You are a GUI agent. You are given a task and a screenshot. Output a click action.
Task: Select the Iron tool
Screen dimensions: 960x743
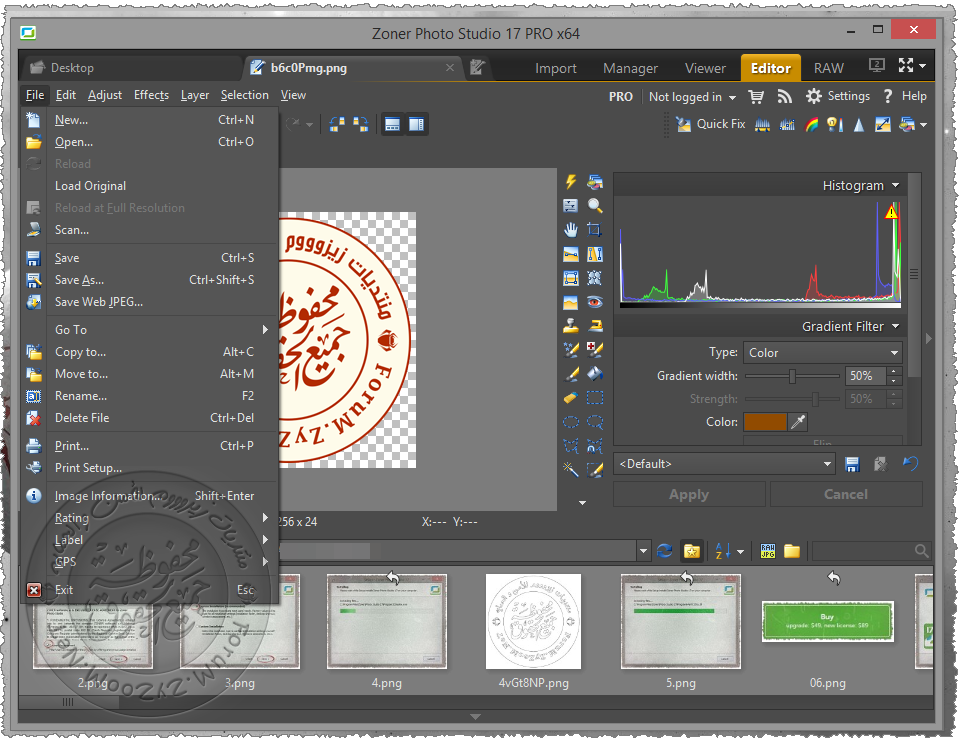click(594, 326)
